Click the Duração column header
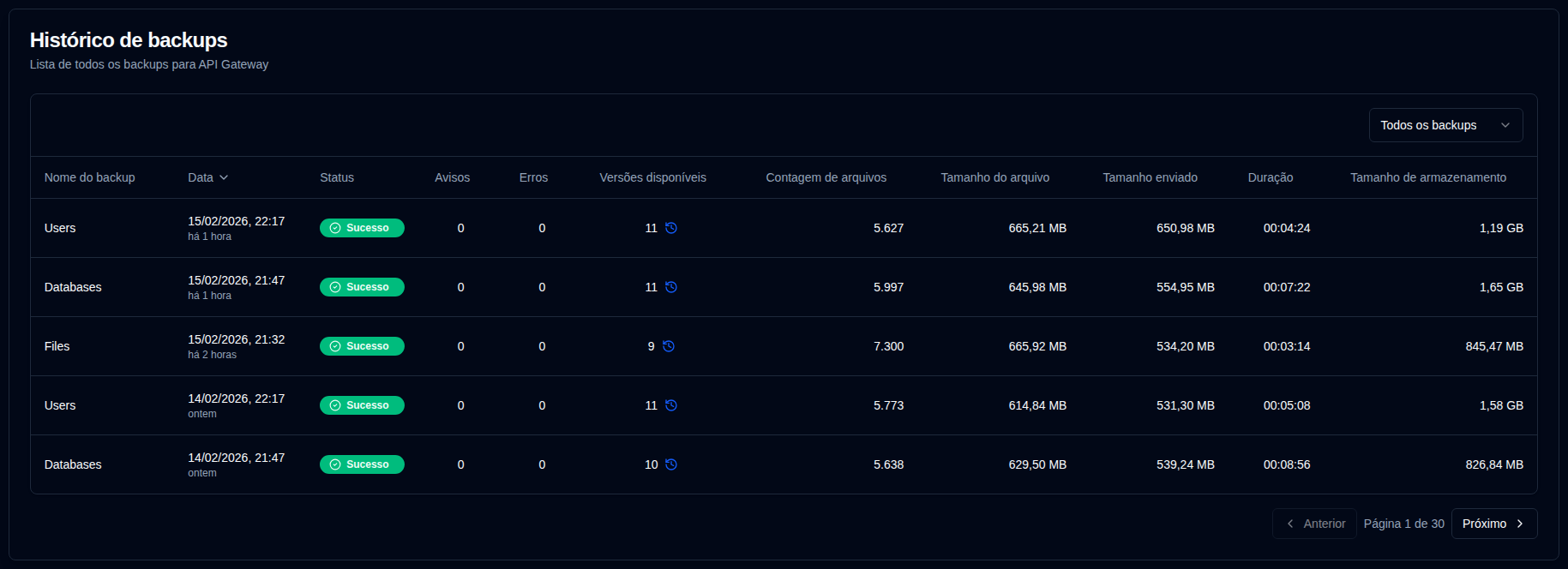The image size is (1568, 569). click(x=1270, y=177)
